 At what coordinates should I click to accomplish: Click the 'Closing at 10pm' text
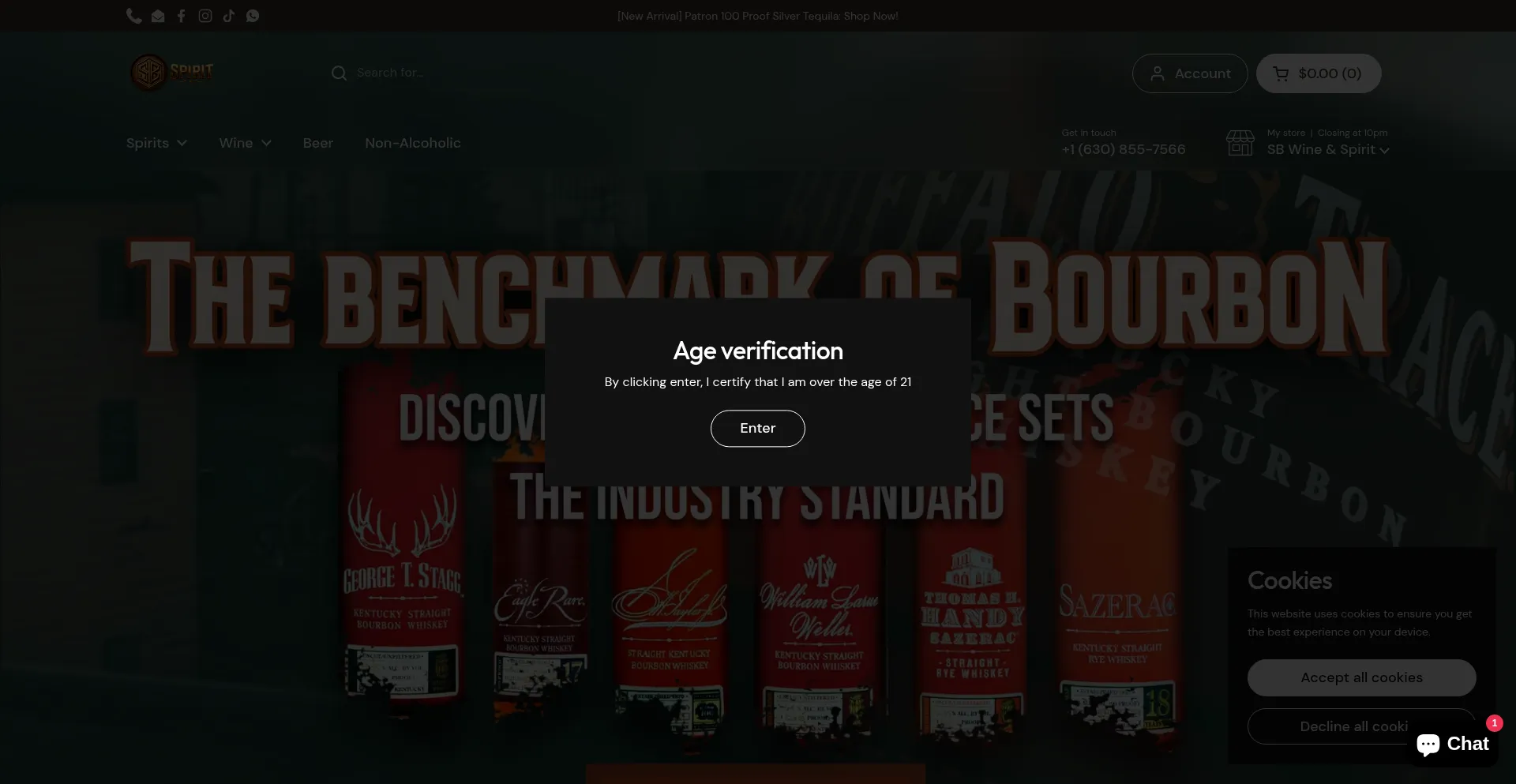point(1353,133)
